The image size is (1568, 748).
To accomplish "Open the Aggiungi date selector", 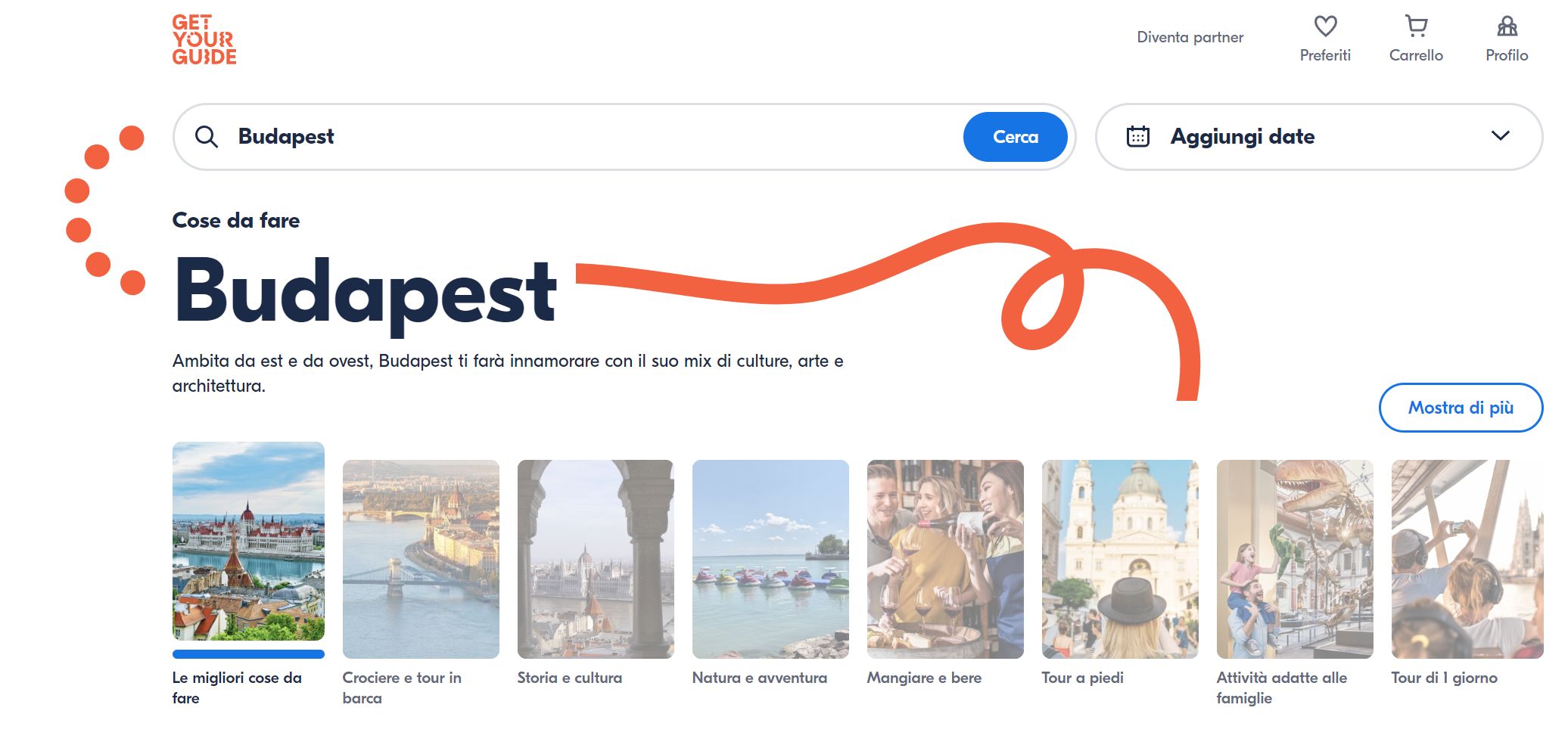I will (1319, 137).
